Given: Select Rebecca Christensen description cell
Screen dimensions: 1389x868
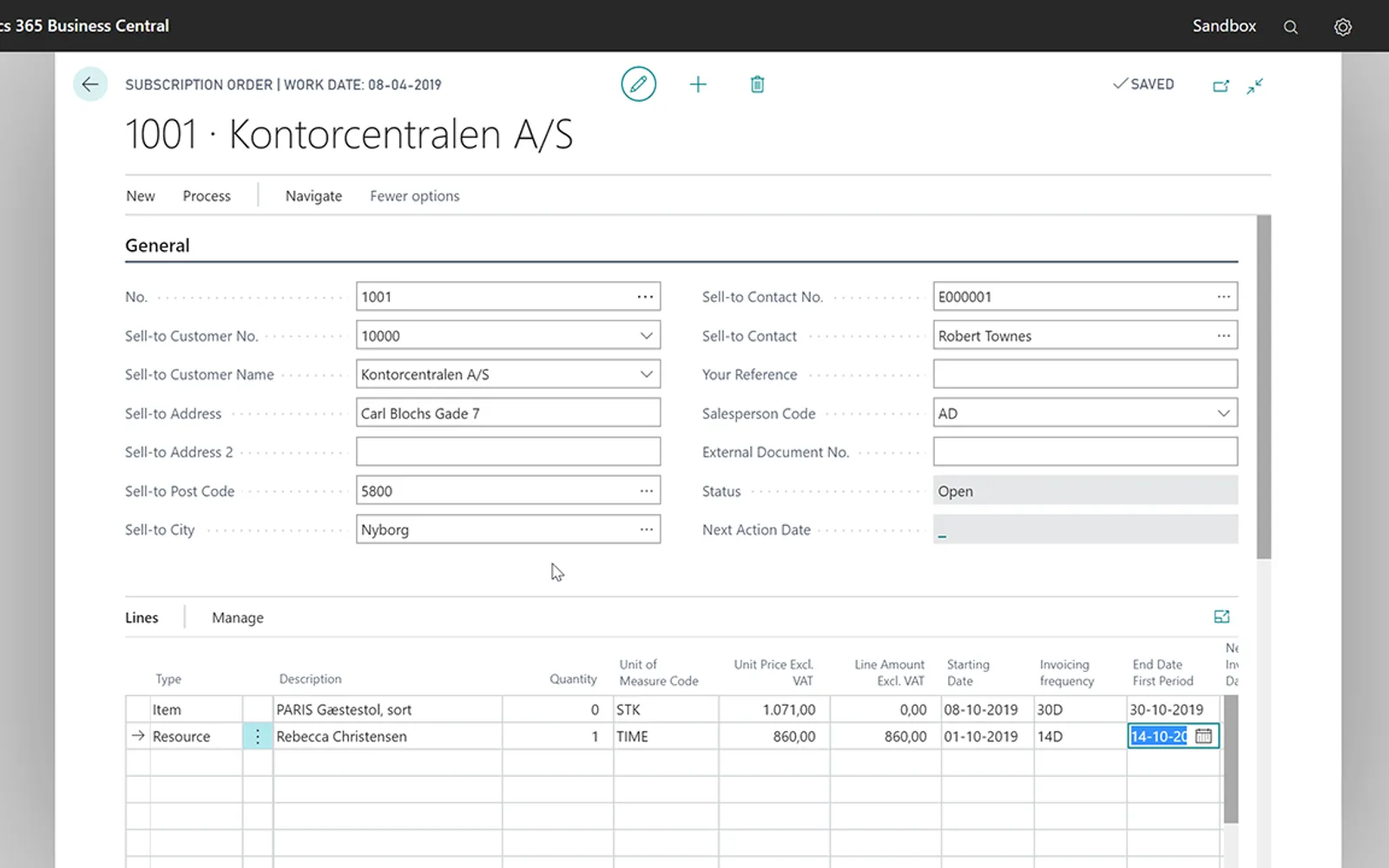Looking at the screenshot, I should pyautogui.click(x=387, y=736).
